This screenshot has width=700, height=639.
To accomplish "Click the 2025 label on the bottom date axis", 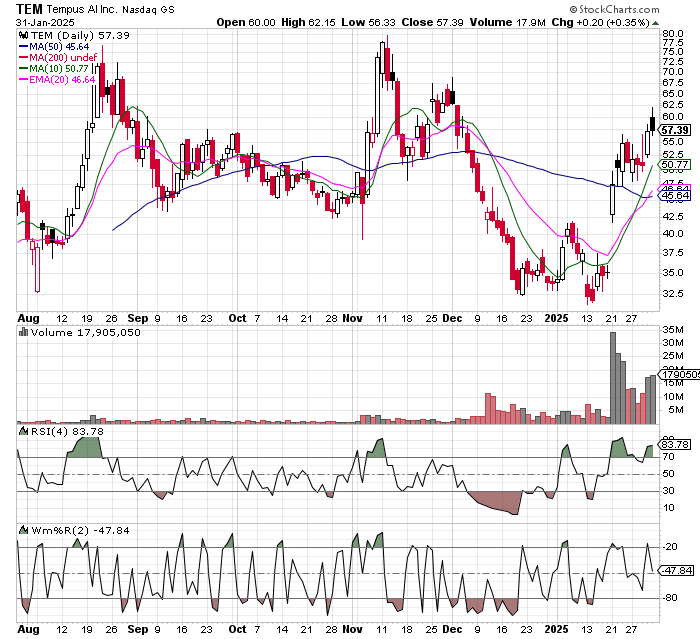I will [x=557, y=629].
